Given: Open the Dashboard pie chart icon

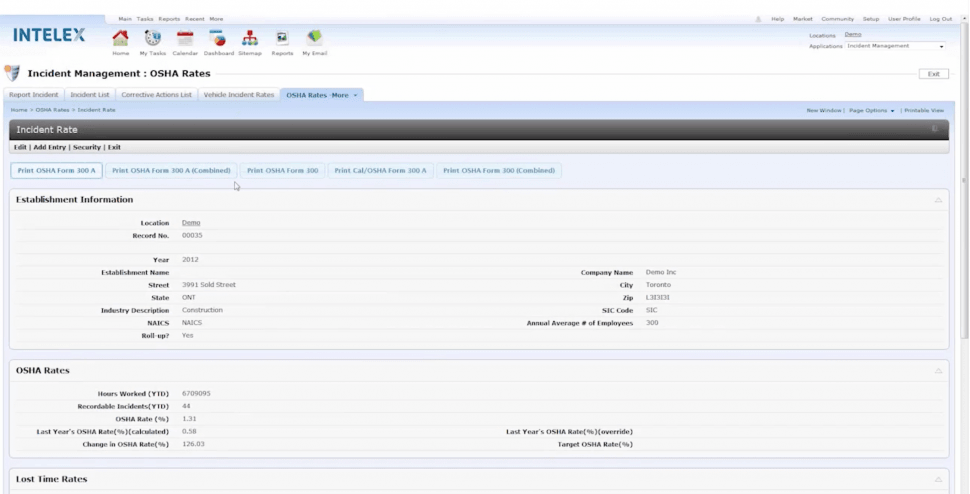Looking at the screenshot, I should click(218, 38).
